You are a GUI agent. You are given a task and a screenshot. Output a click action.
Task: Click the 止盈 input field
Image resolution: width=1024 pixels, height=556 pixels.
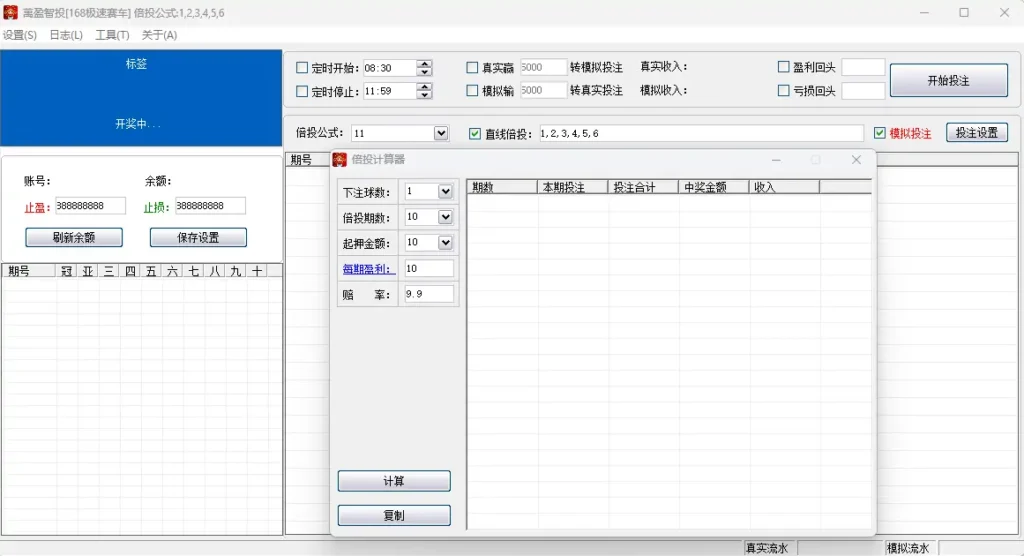90,206
